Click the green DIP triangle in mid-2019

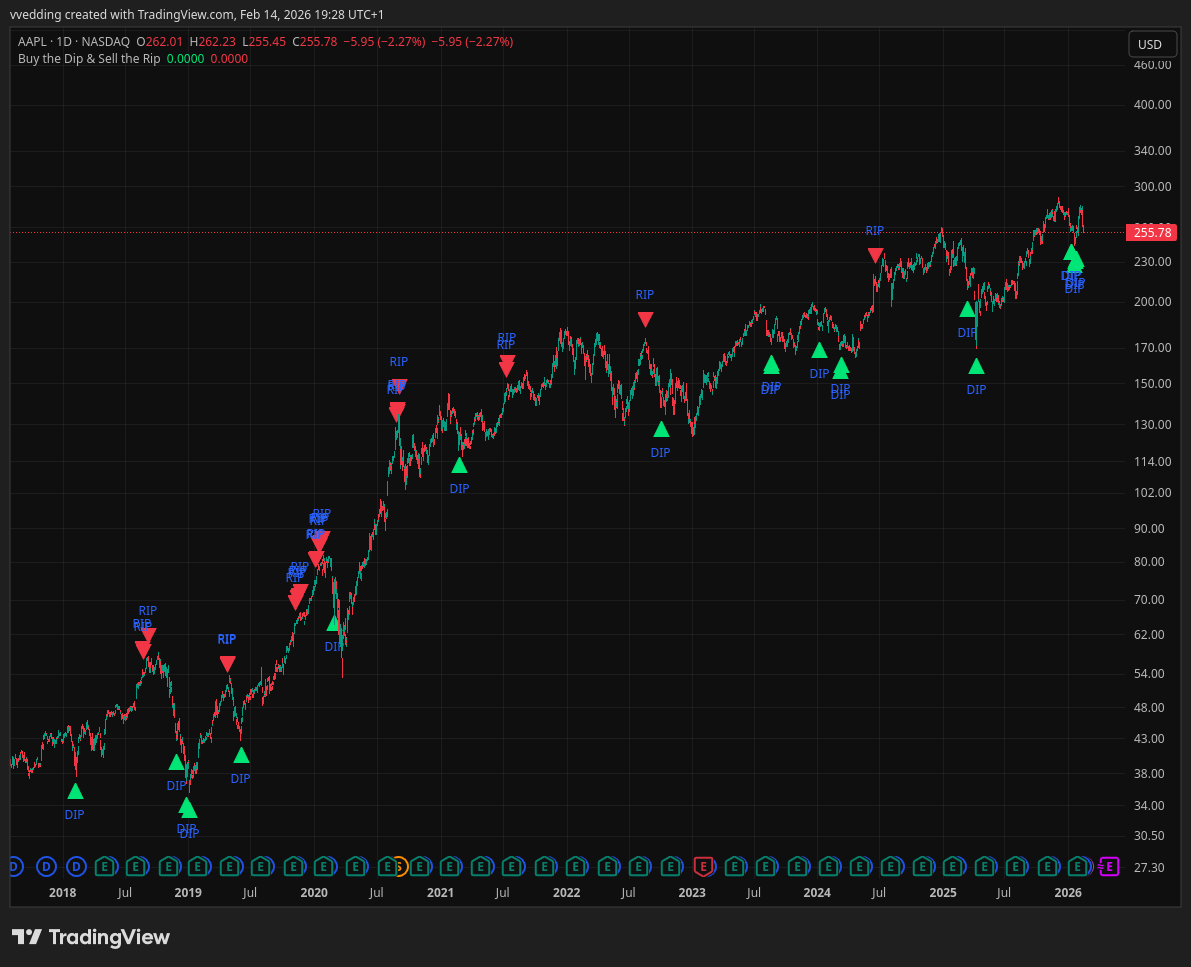pos(241,755)
